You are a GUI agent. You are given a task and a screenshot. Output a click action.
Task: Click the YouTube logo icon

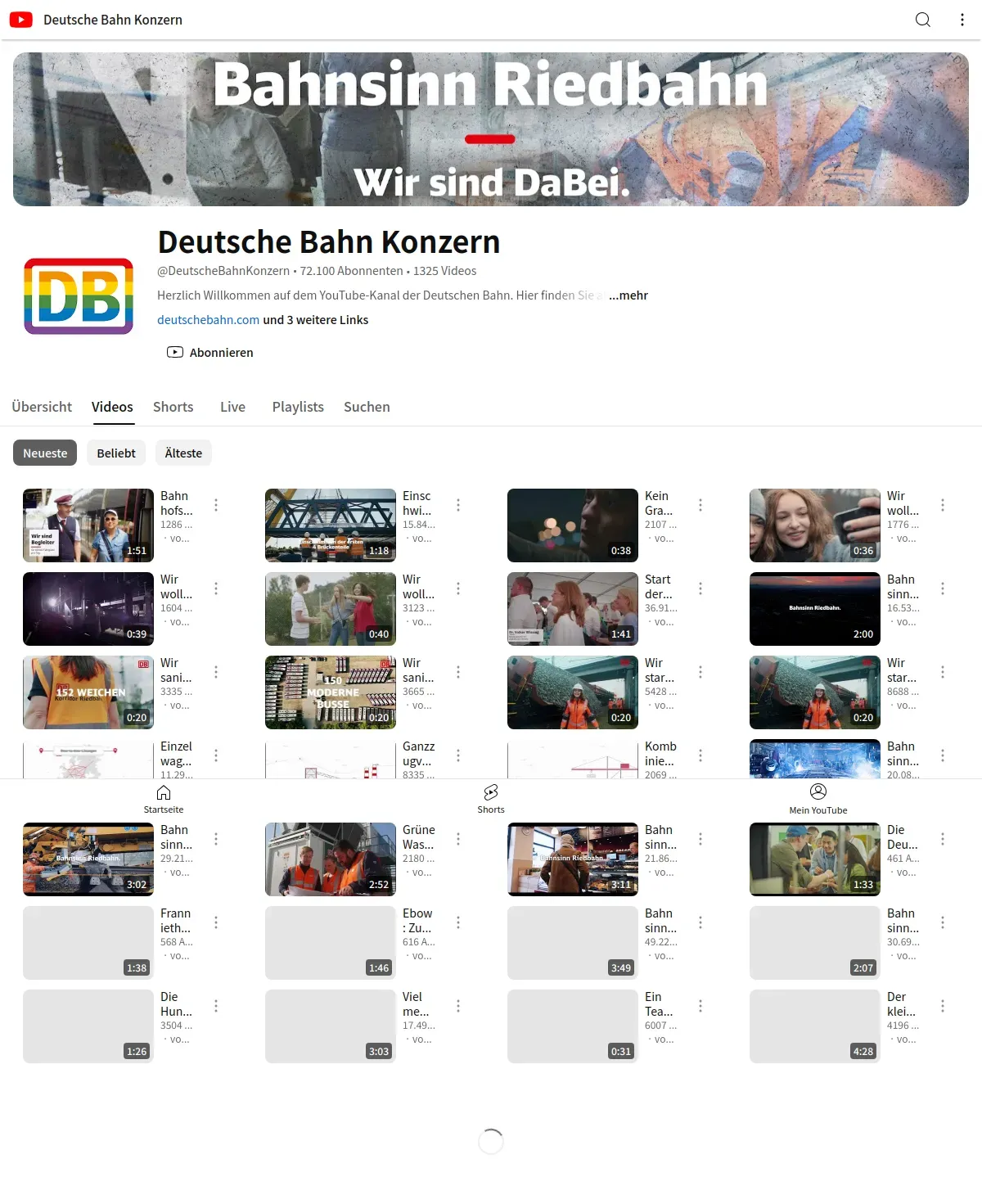(21, 20)
